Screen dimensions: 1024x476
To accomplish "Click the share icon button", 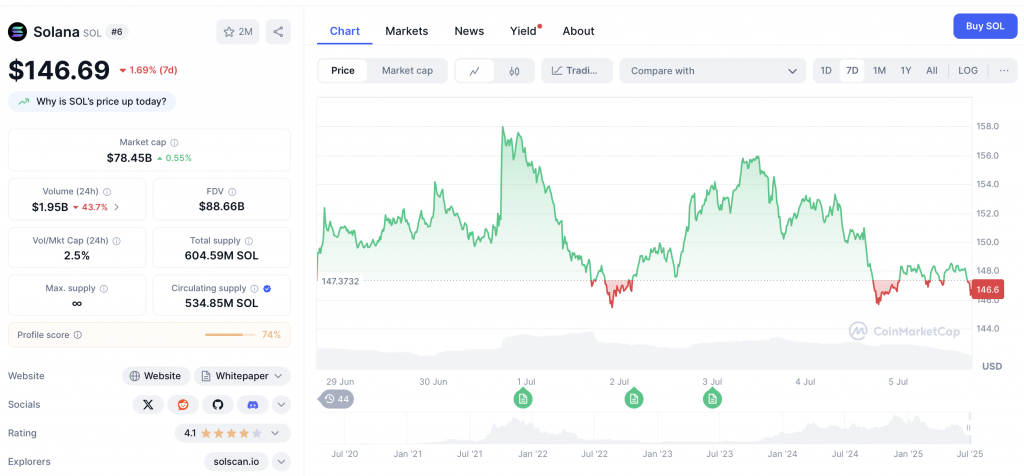I will pos(278,31).
